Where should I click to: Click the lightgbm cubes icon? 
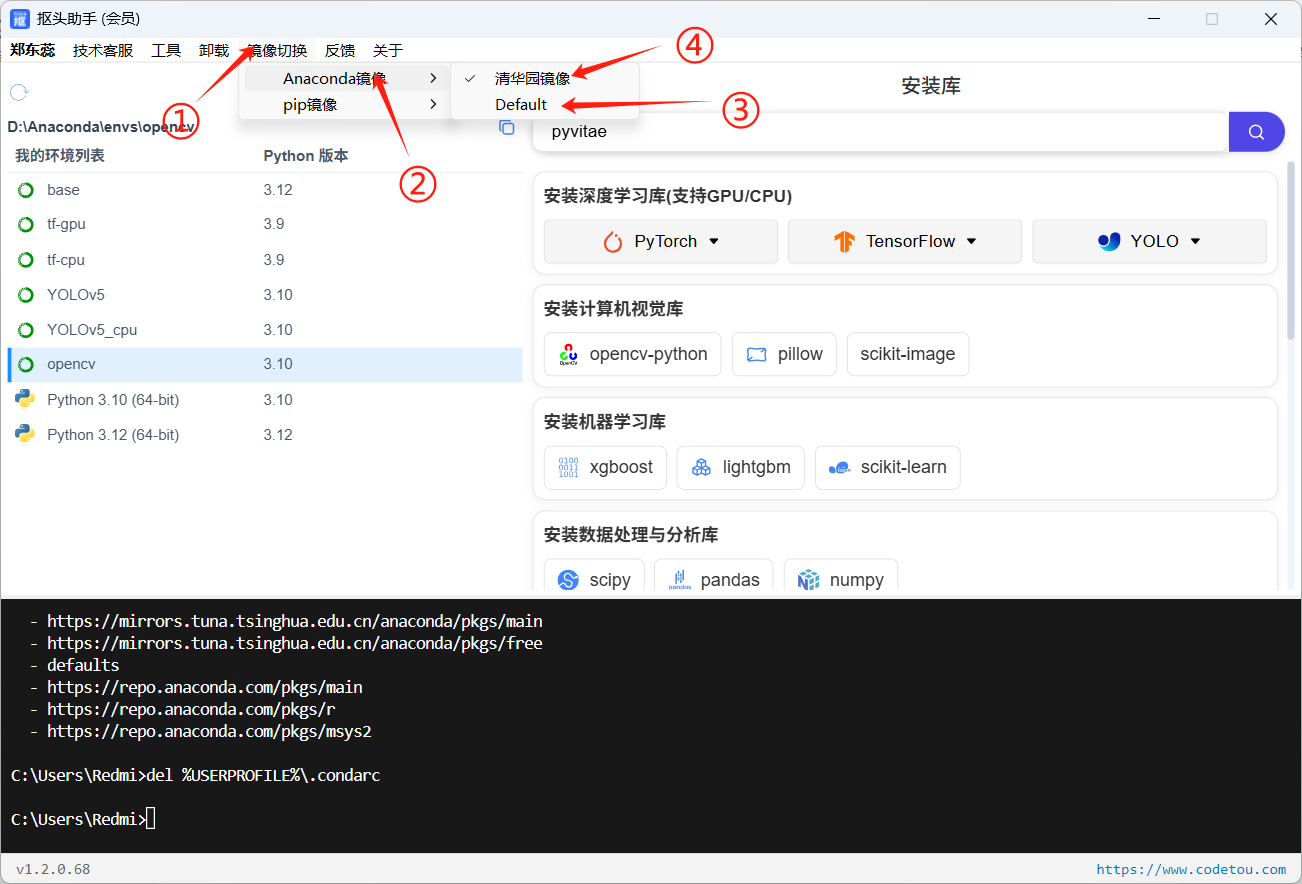[702, 467]
